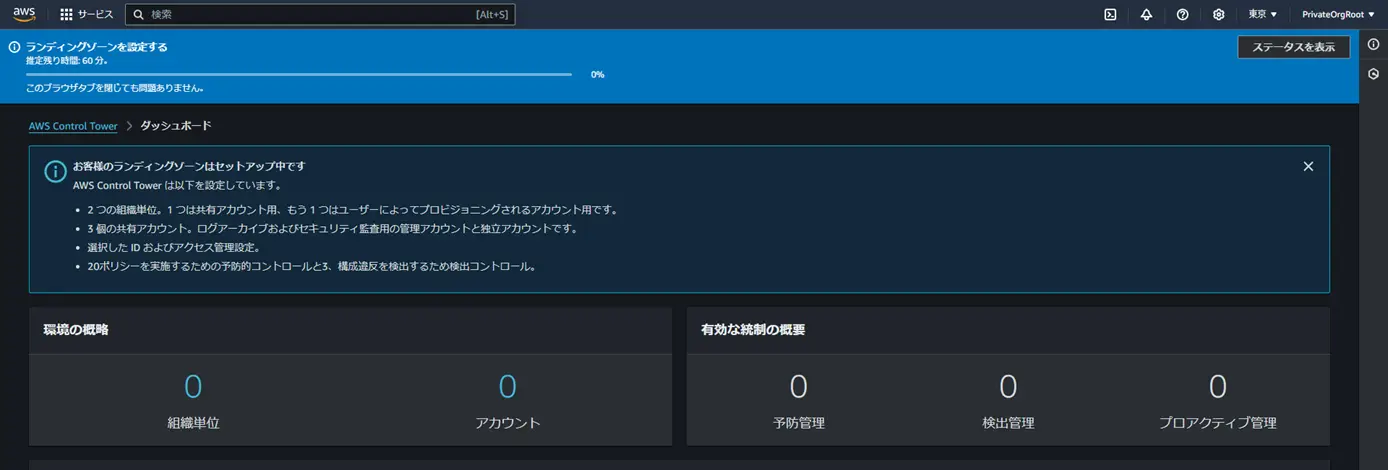
Task: Open the clock icon in right sidebar
Action: [1374, 74]
